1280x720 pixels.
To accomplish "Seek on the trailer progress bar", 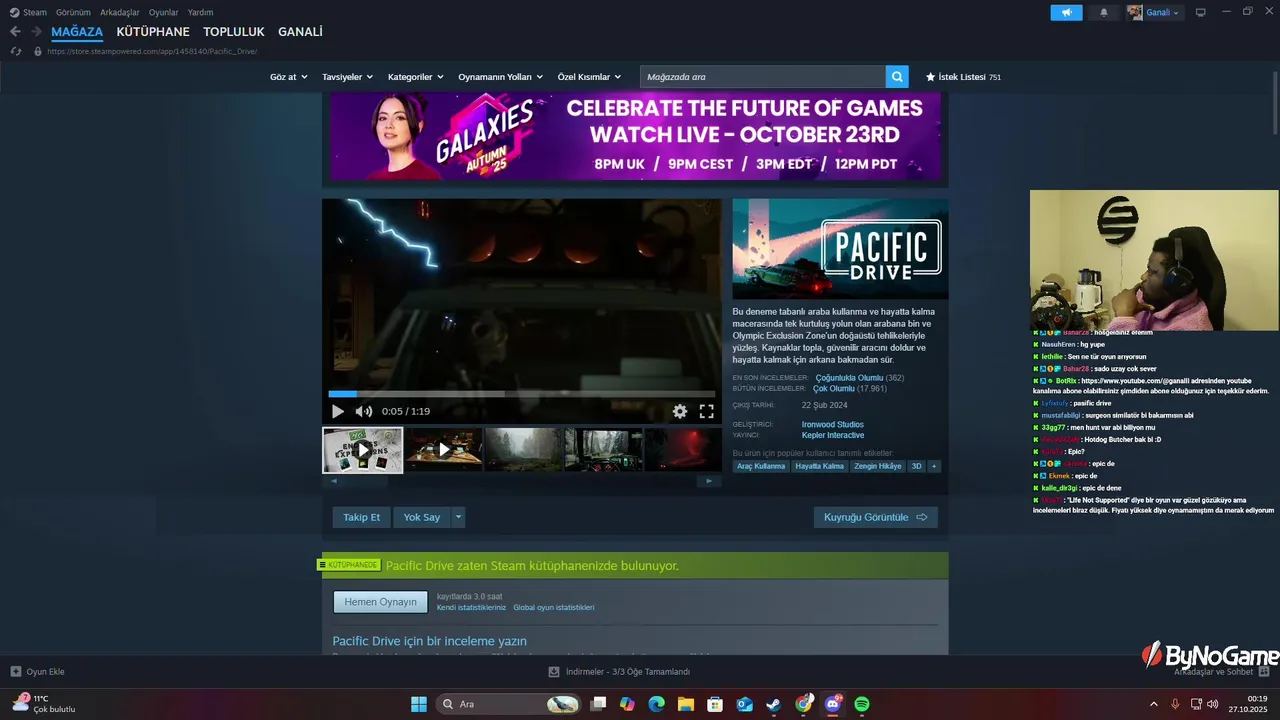I will [x=522, y=394].
